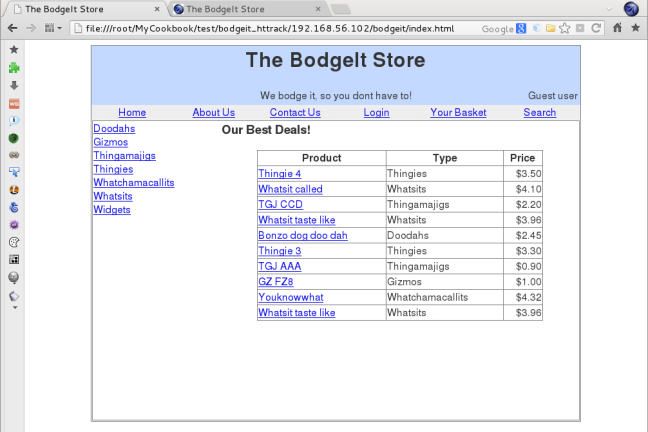
Task: Switch to the second The BodgeIt Store tab
Action: pyautogui.click(x=248, y=9)
